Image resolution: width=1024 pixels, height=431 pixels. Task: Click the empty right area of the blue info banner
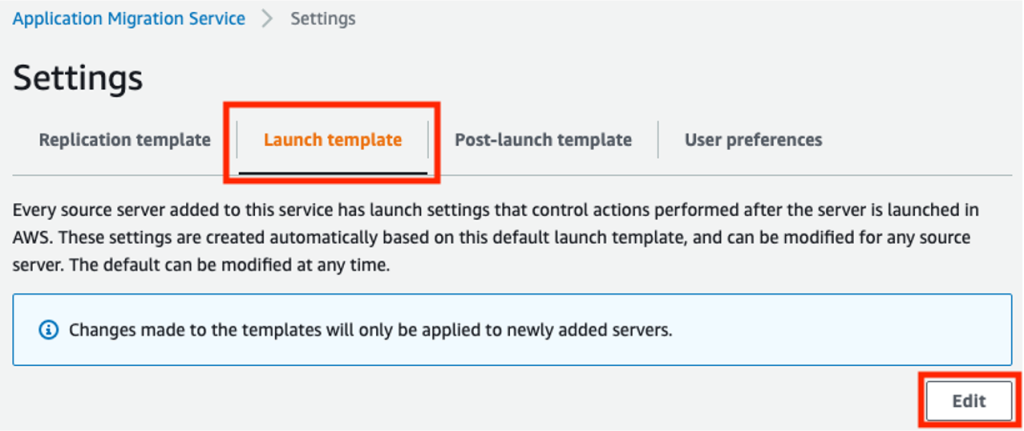coord(842,330)
